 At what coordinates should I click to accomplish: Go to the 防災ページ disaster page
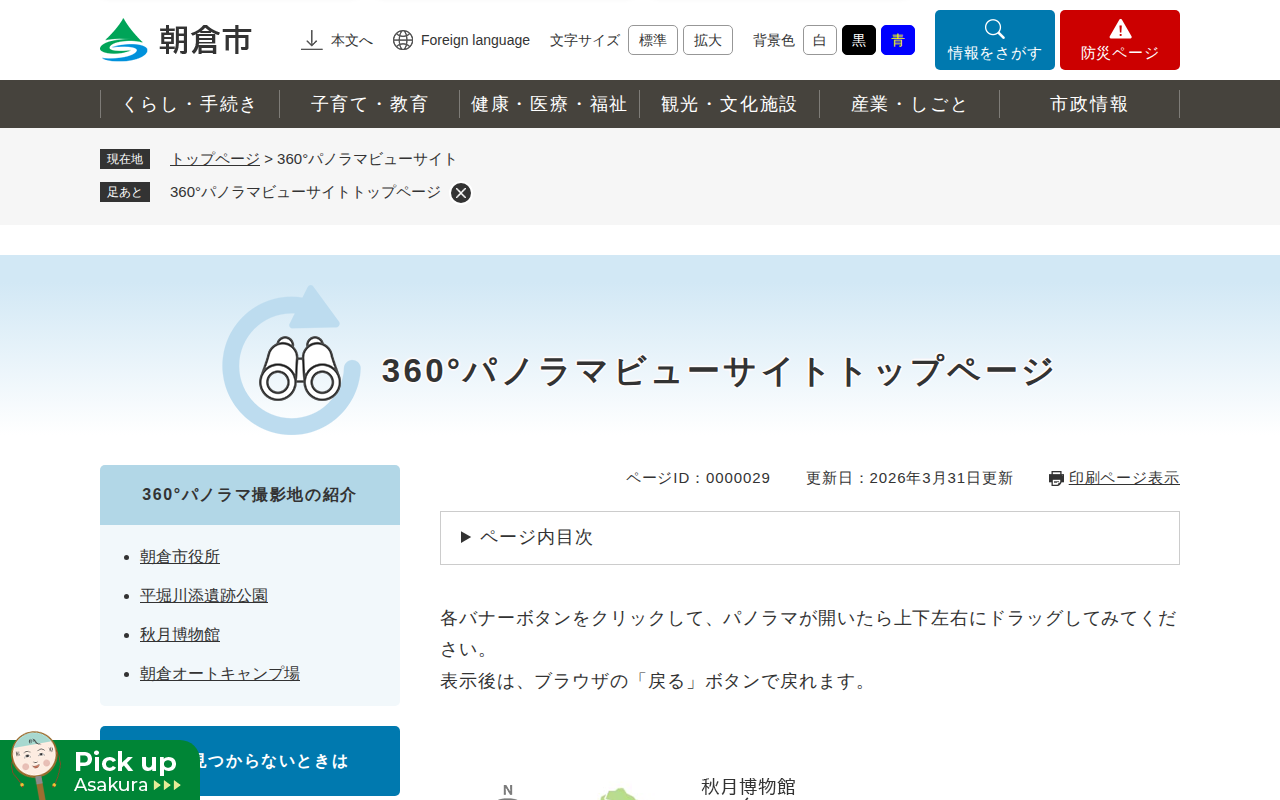click(x=1120, y=40)
